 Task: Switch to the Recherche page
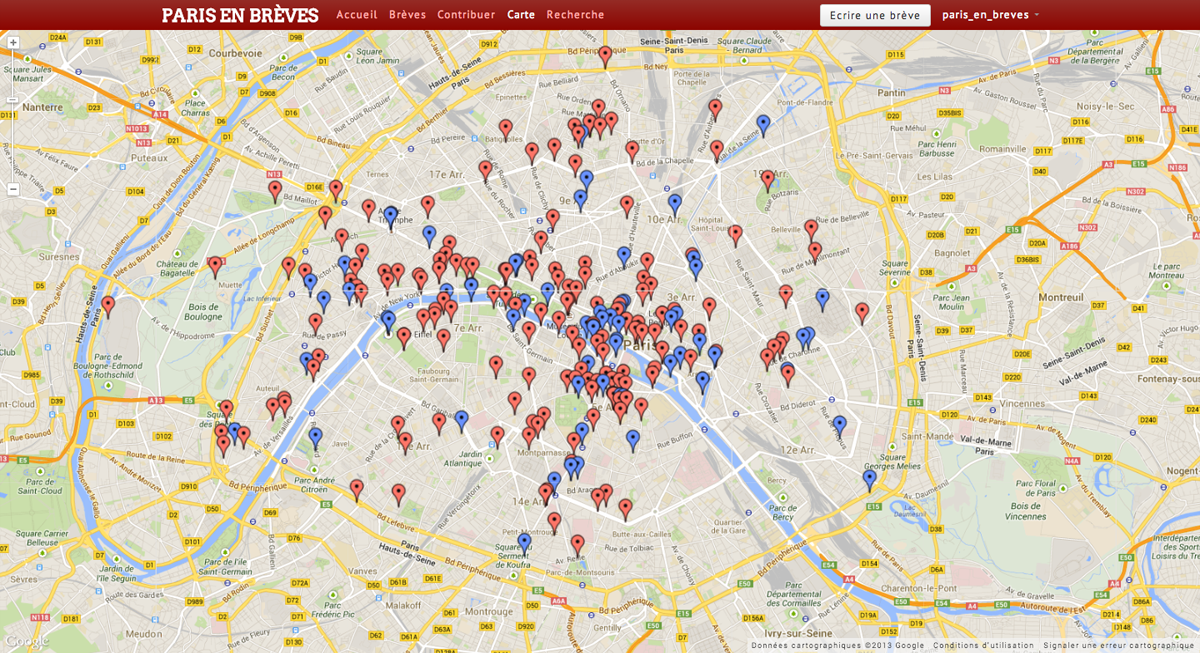[x=575, y=15]
